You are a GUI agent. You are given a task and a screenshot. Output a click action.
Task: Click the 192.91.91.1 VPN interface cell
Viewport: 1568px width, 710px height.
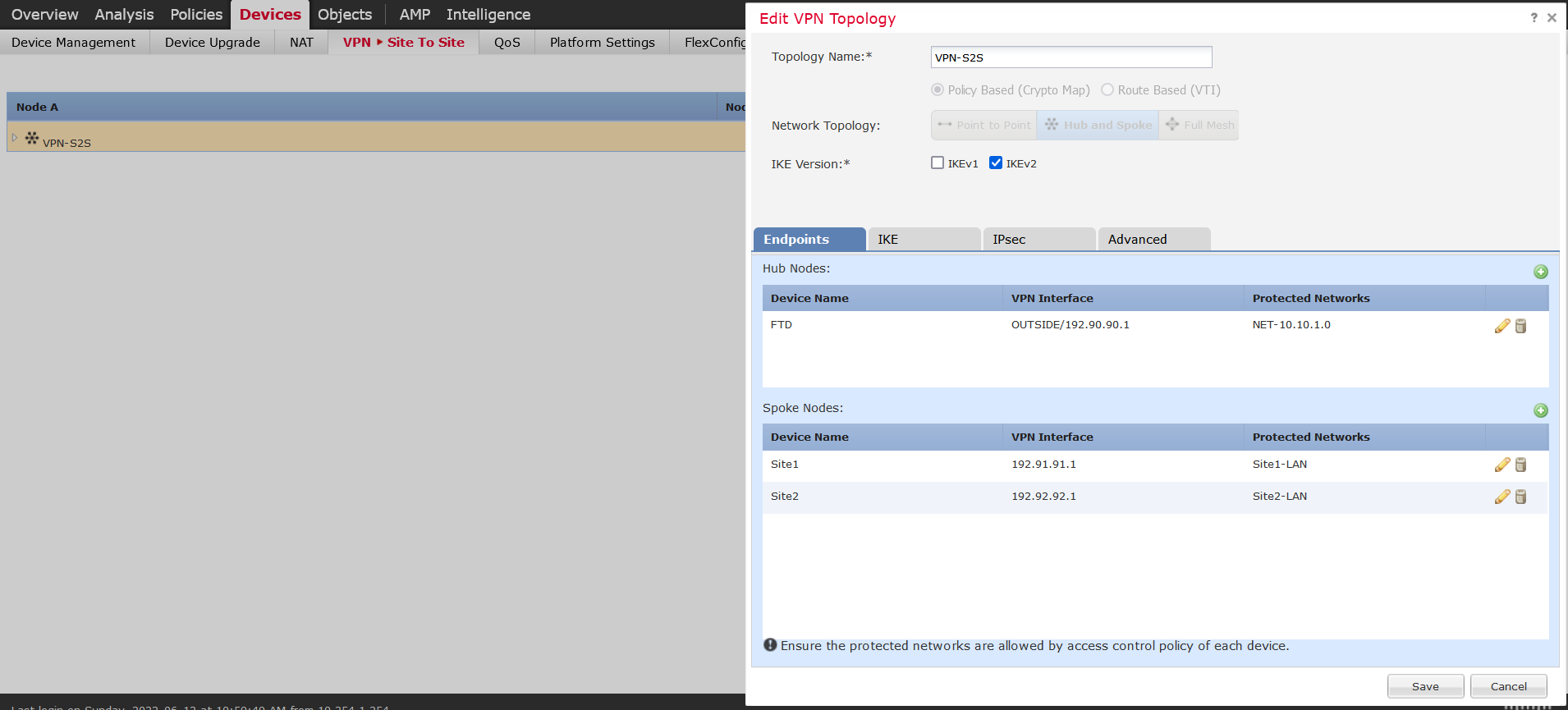point(1043,464)
